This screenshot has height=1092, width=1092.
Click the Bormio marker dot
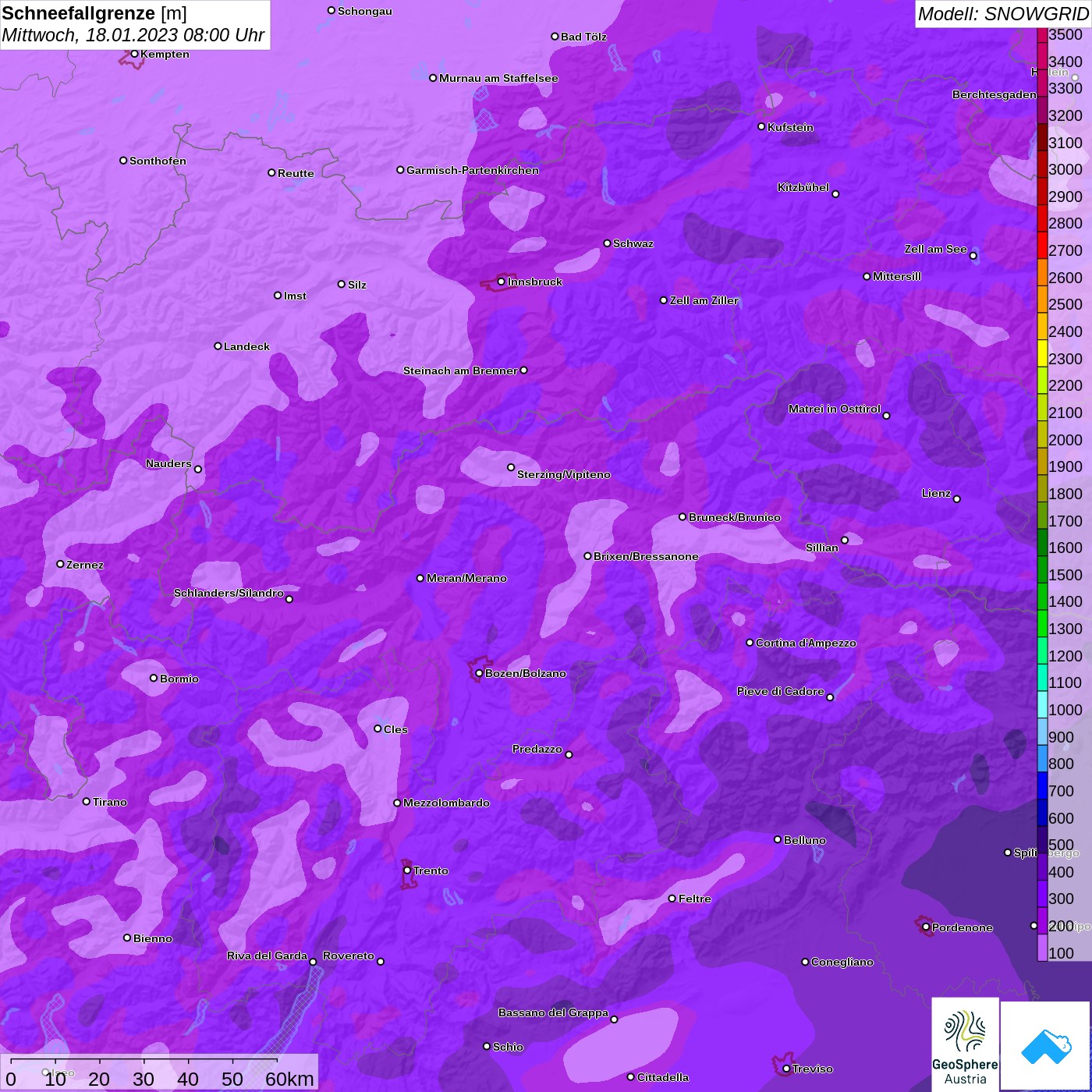(x=154, y=678)
